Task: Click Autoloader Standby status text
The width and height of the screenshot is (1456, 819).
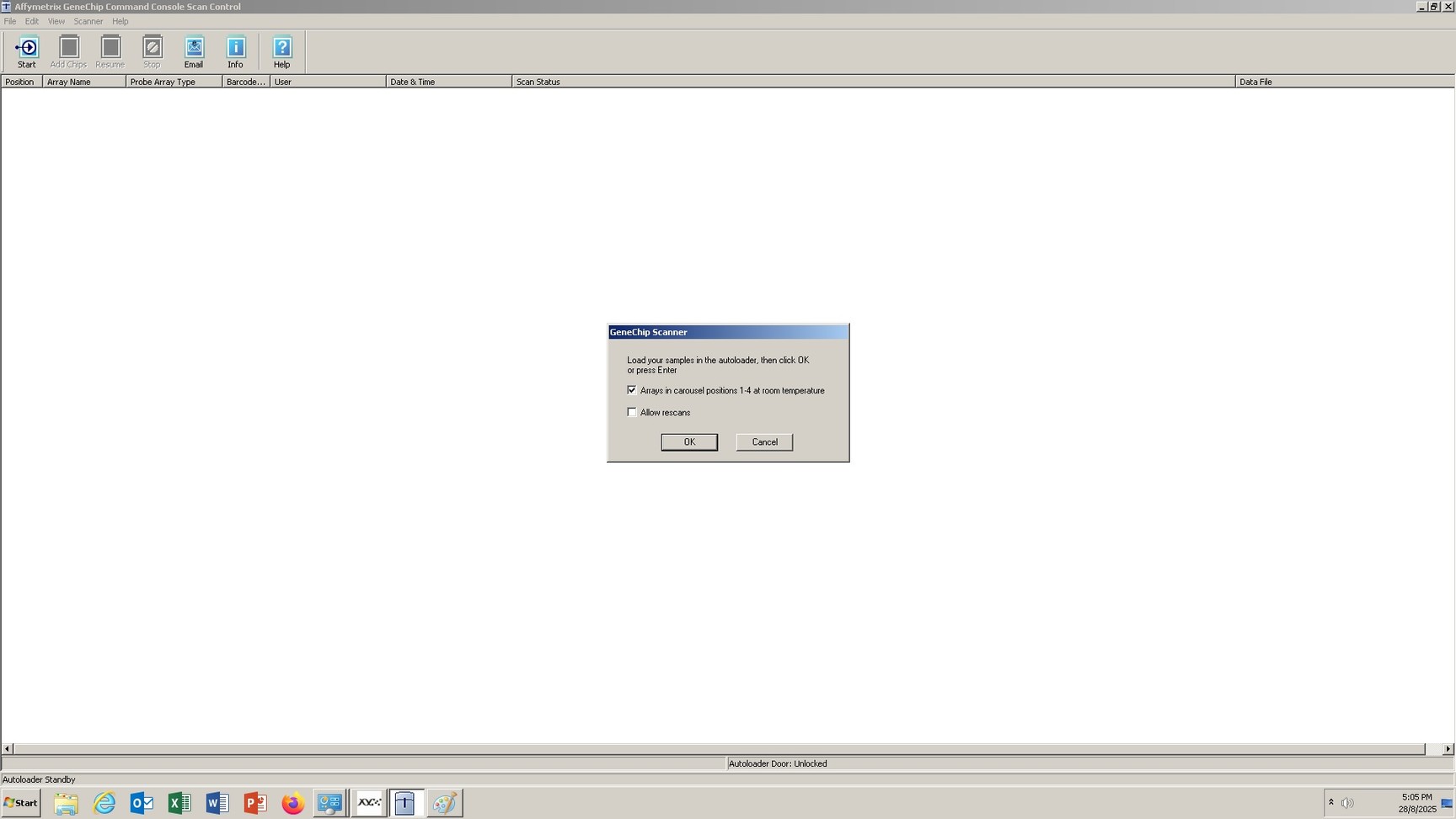Action: coord(39,780)
